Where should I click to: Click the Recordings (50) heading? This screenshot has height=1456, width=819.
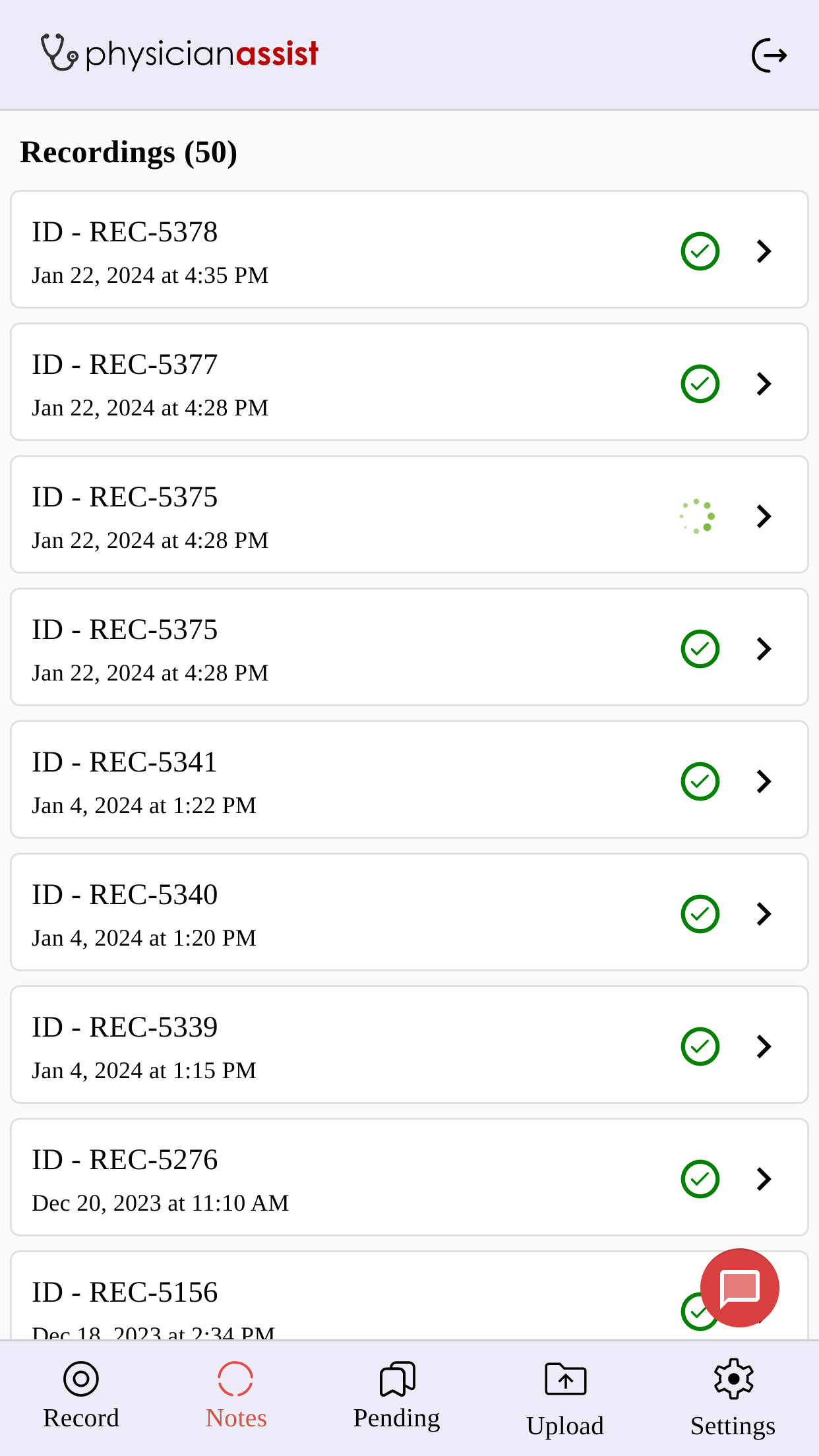(129, 153)
